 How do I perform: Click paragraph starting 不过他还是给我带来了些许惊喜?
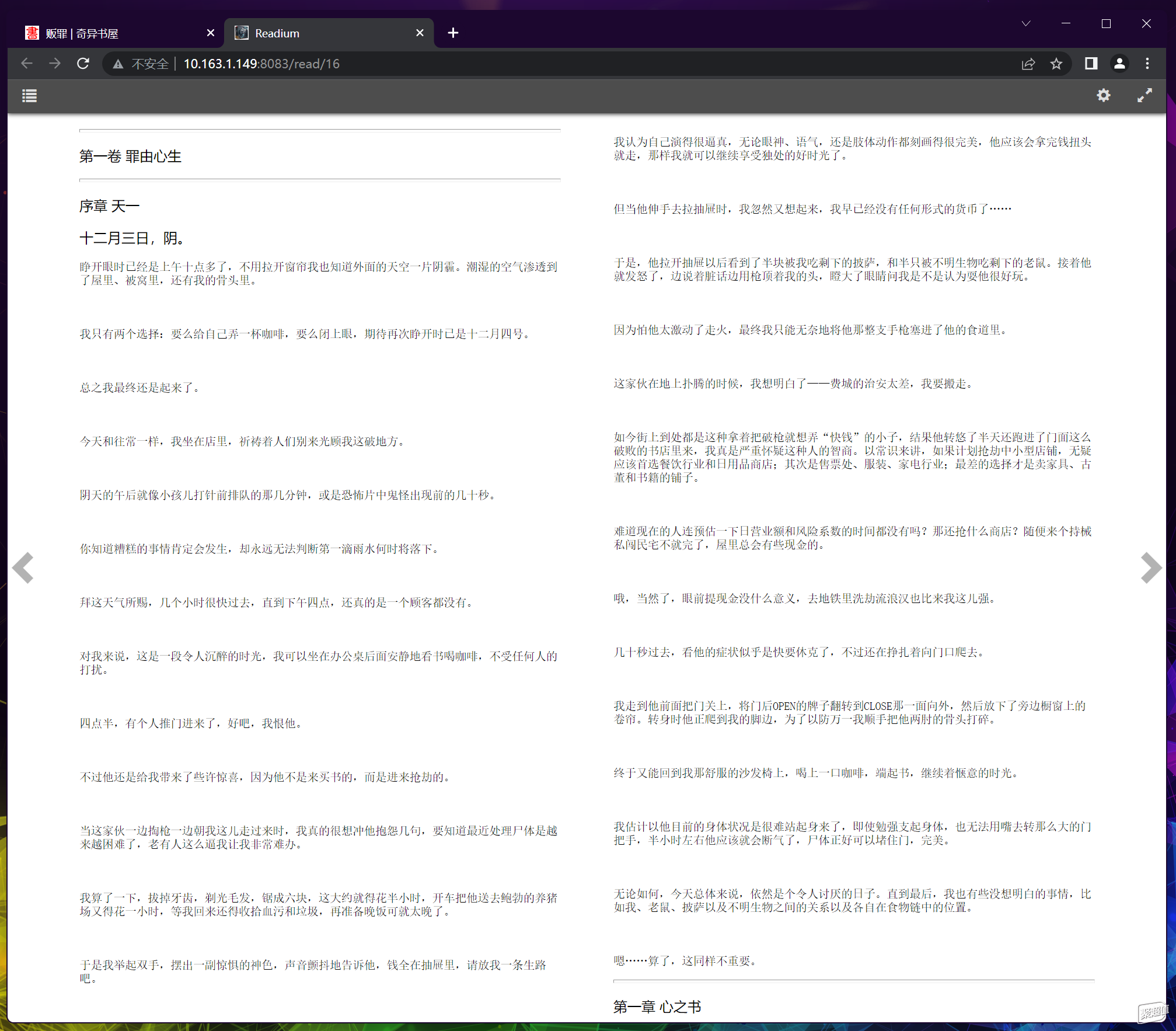(266, 777)
